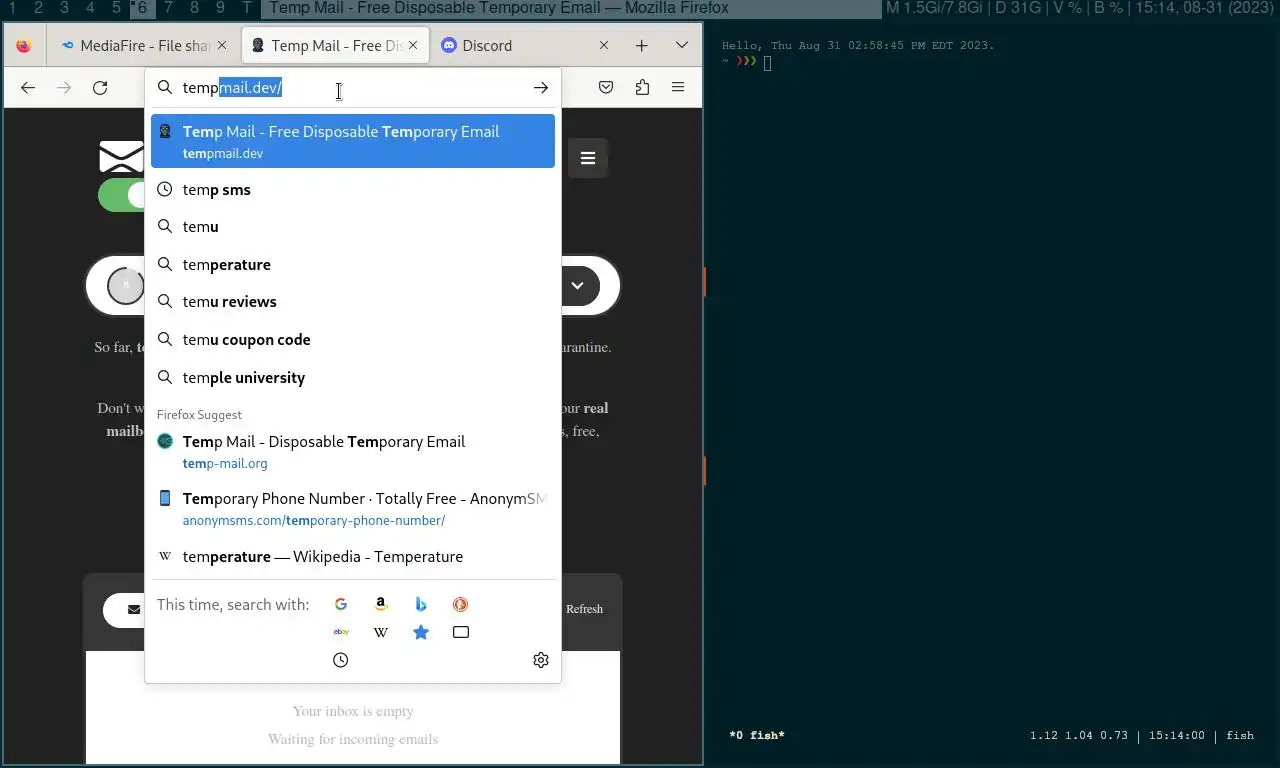The width and height of the screenshot is (1280, 768).
Task: Close the Temp Mail tab
Action: pos(413,46)
